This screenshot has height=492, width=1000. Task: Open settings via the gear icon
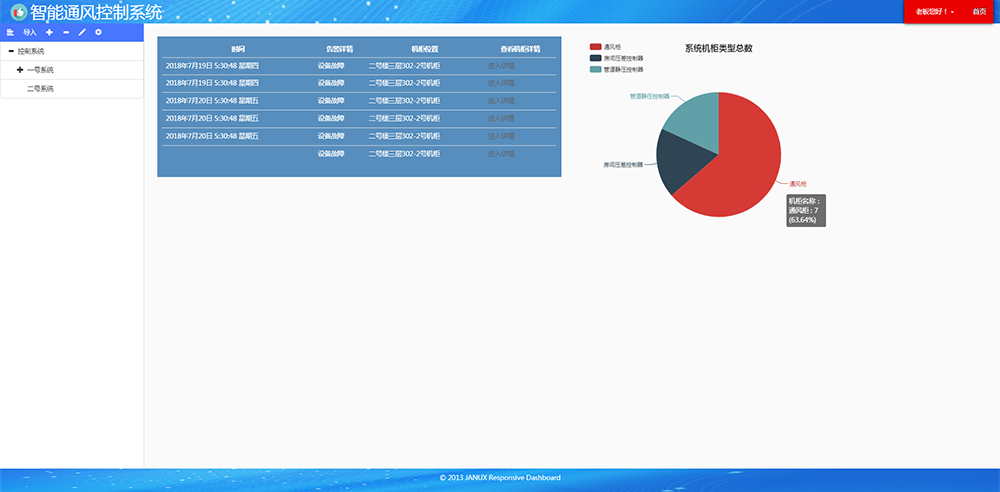(x=98, y=33)
